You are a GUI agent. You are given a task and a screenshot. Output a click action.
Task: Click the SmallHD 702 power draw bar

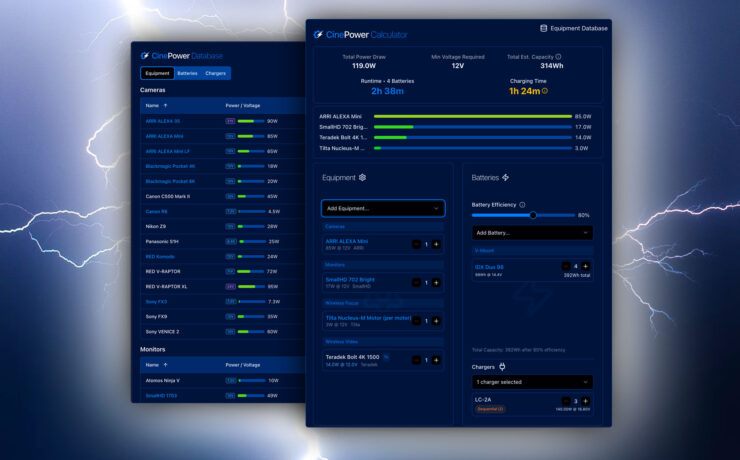pyautogui.click(x=472, y=127)
